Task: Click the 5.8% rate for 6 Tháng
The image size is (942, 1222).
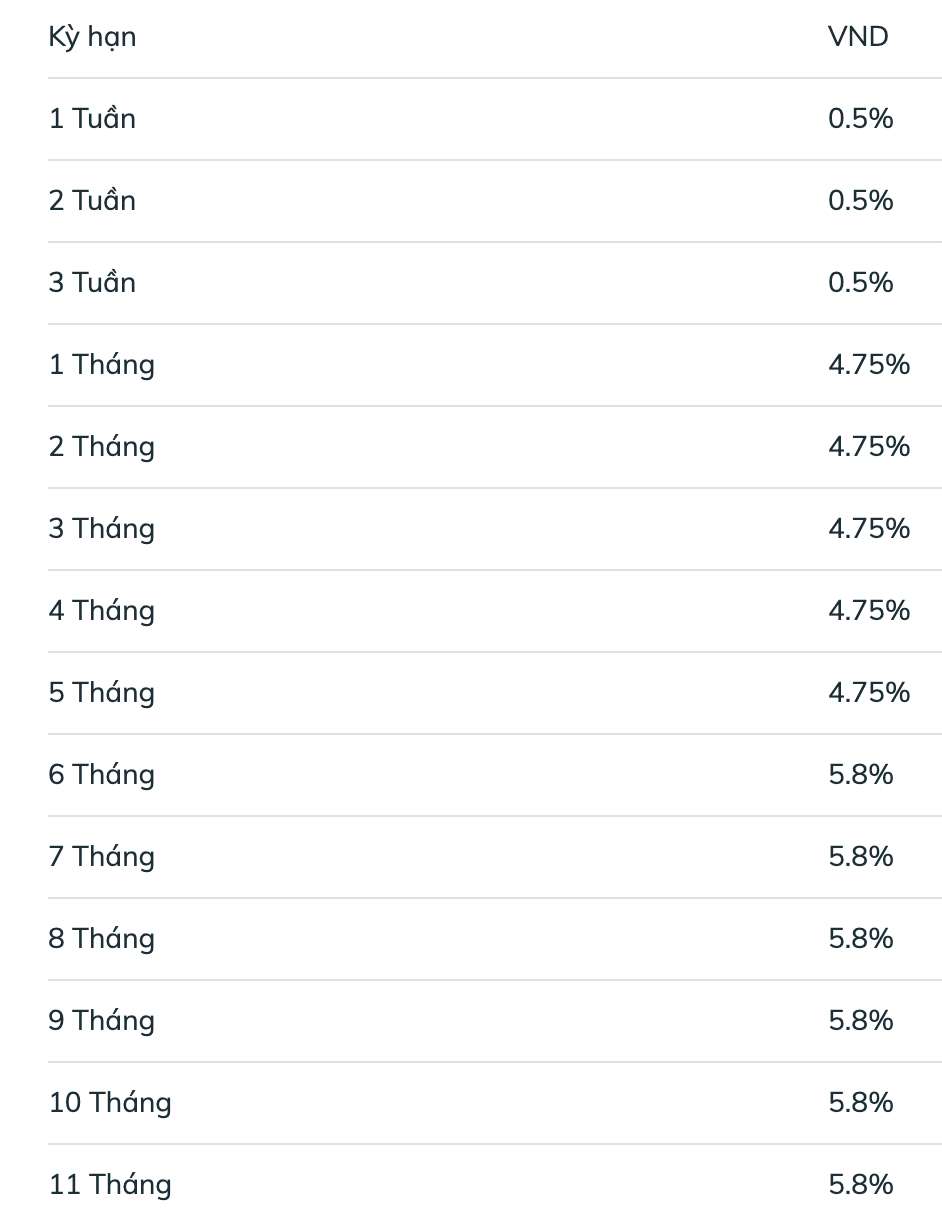Action: pyautogui.click(x=860, y=775)
